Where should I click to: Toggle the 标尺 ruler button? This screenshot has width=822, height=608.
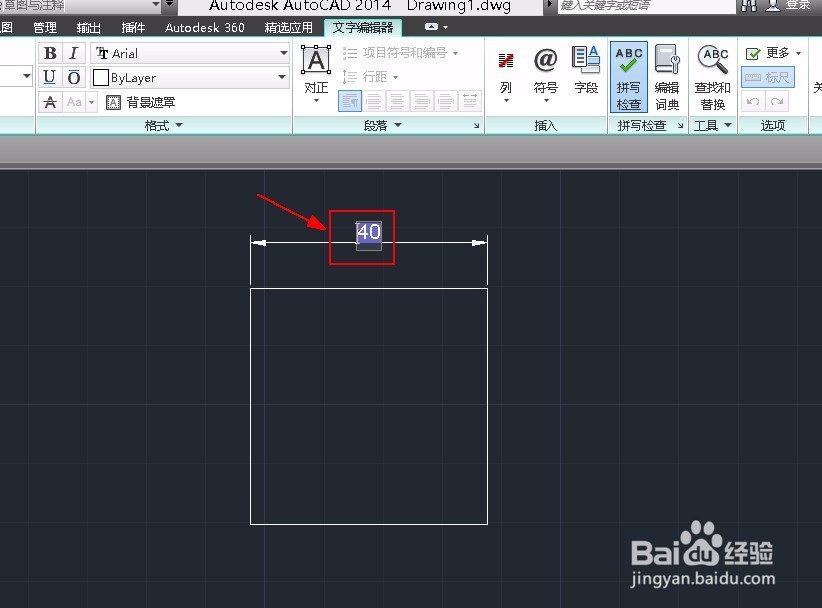[x=768, y=77]
